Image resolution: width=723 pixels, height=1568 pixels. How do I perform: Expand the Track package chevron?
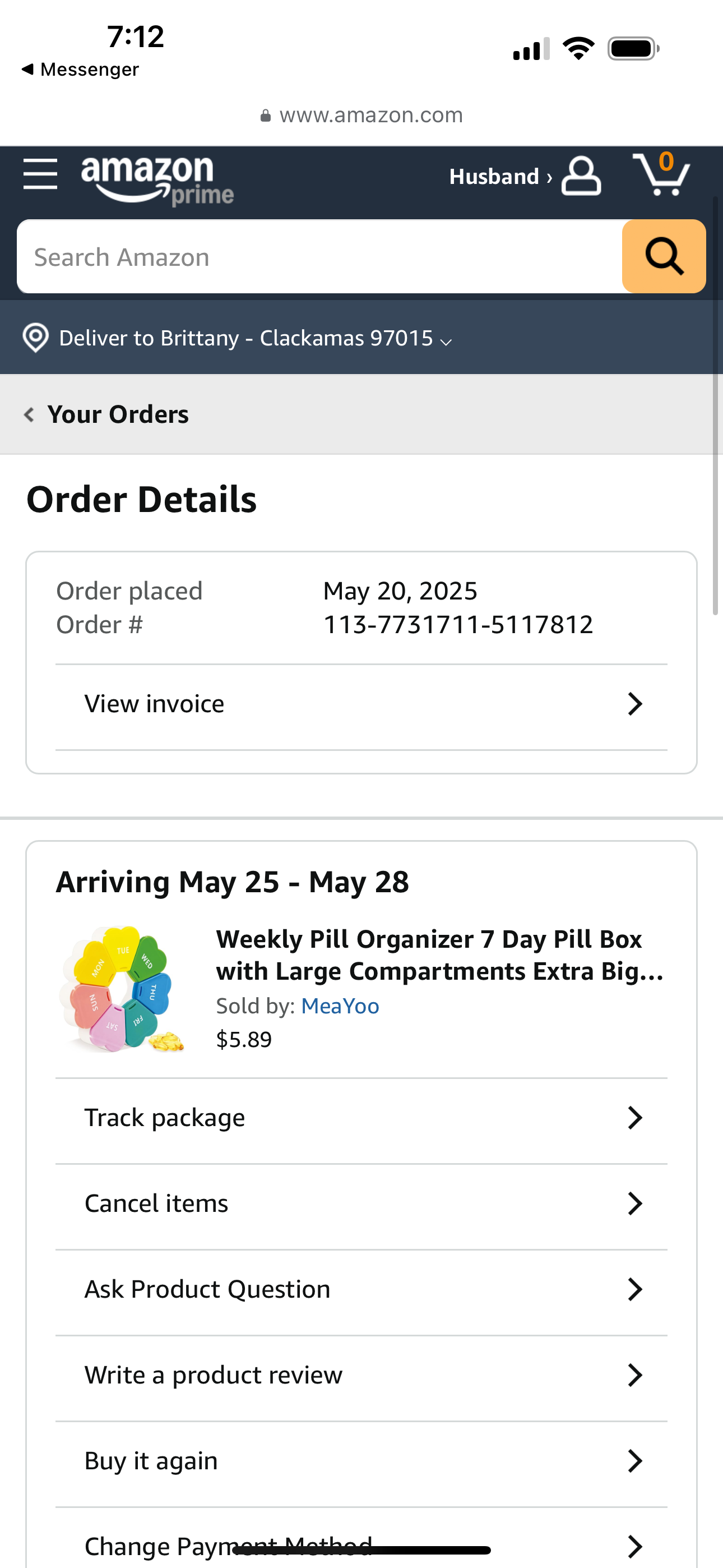coord(634,1118)
